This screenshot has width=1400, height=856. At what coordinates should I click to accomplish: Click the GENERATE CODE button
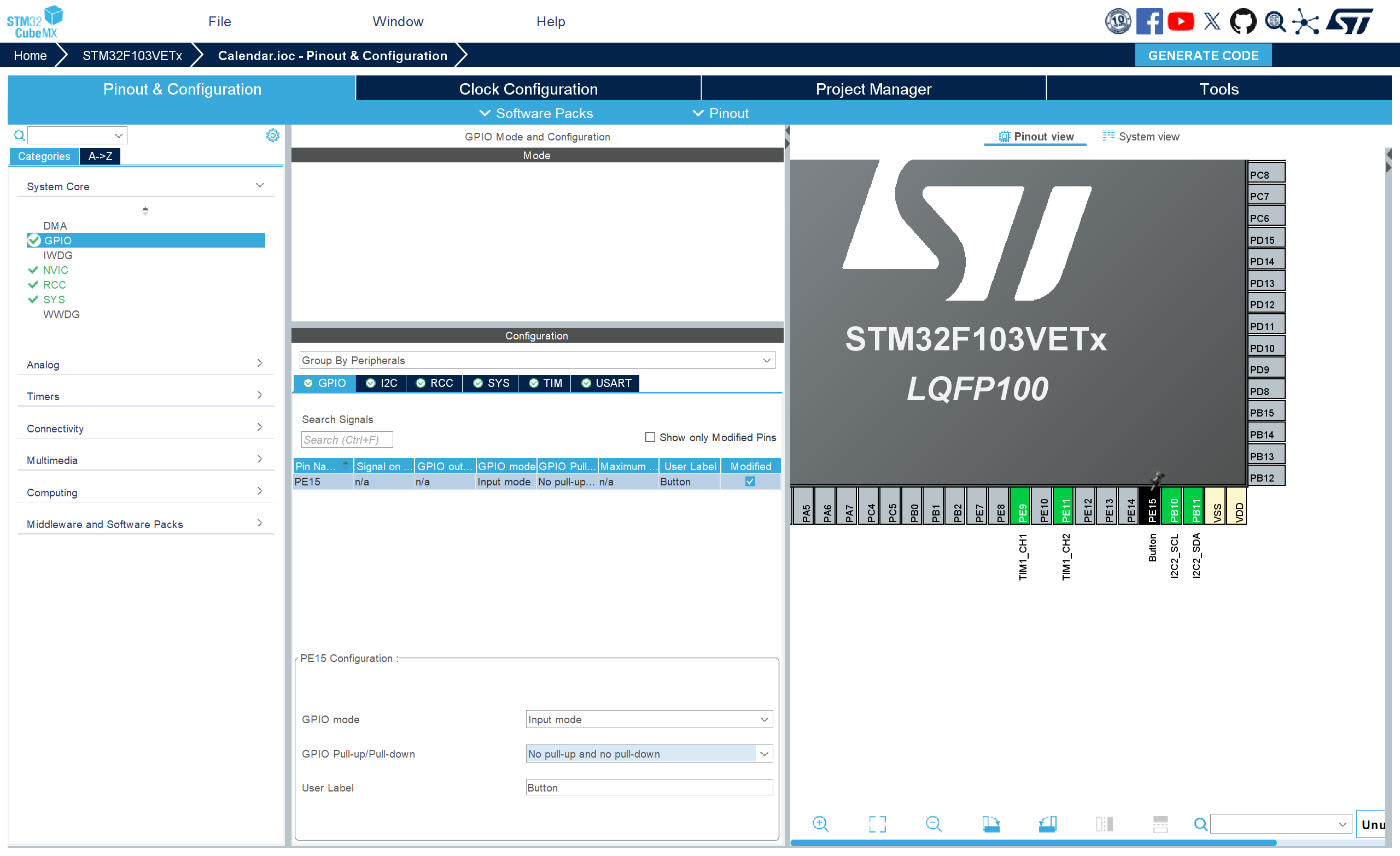coord(1203,56)
